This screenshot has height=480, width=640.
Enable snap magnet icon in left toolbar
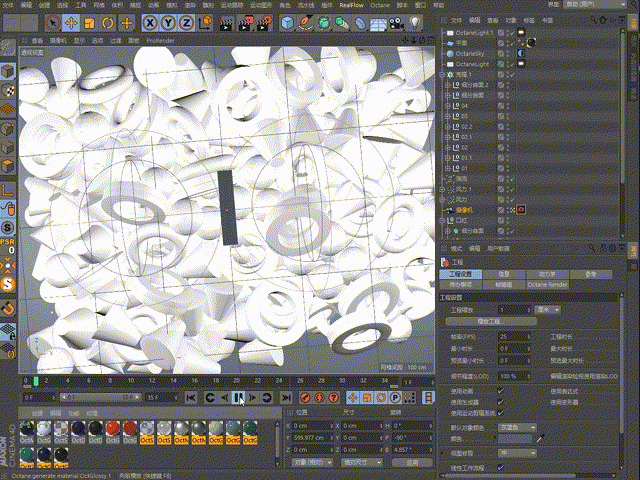(x=8, y=308)
